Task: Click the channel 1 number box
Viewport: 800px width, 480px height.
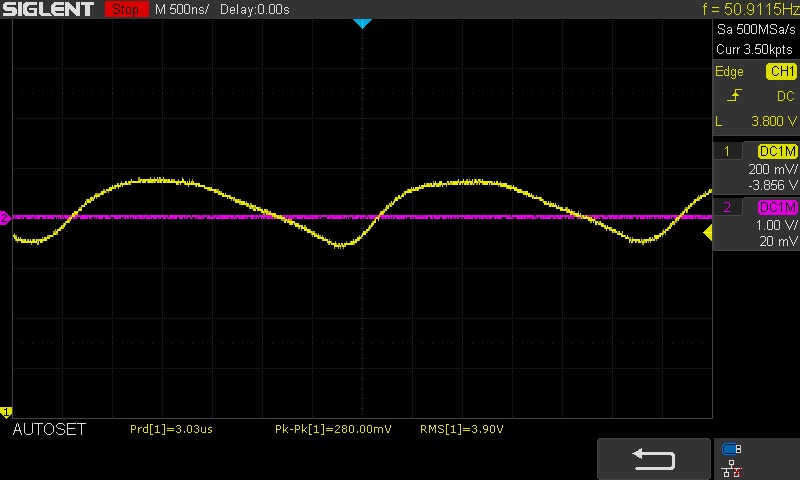Action: point(727,151)
